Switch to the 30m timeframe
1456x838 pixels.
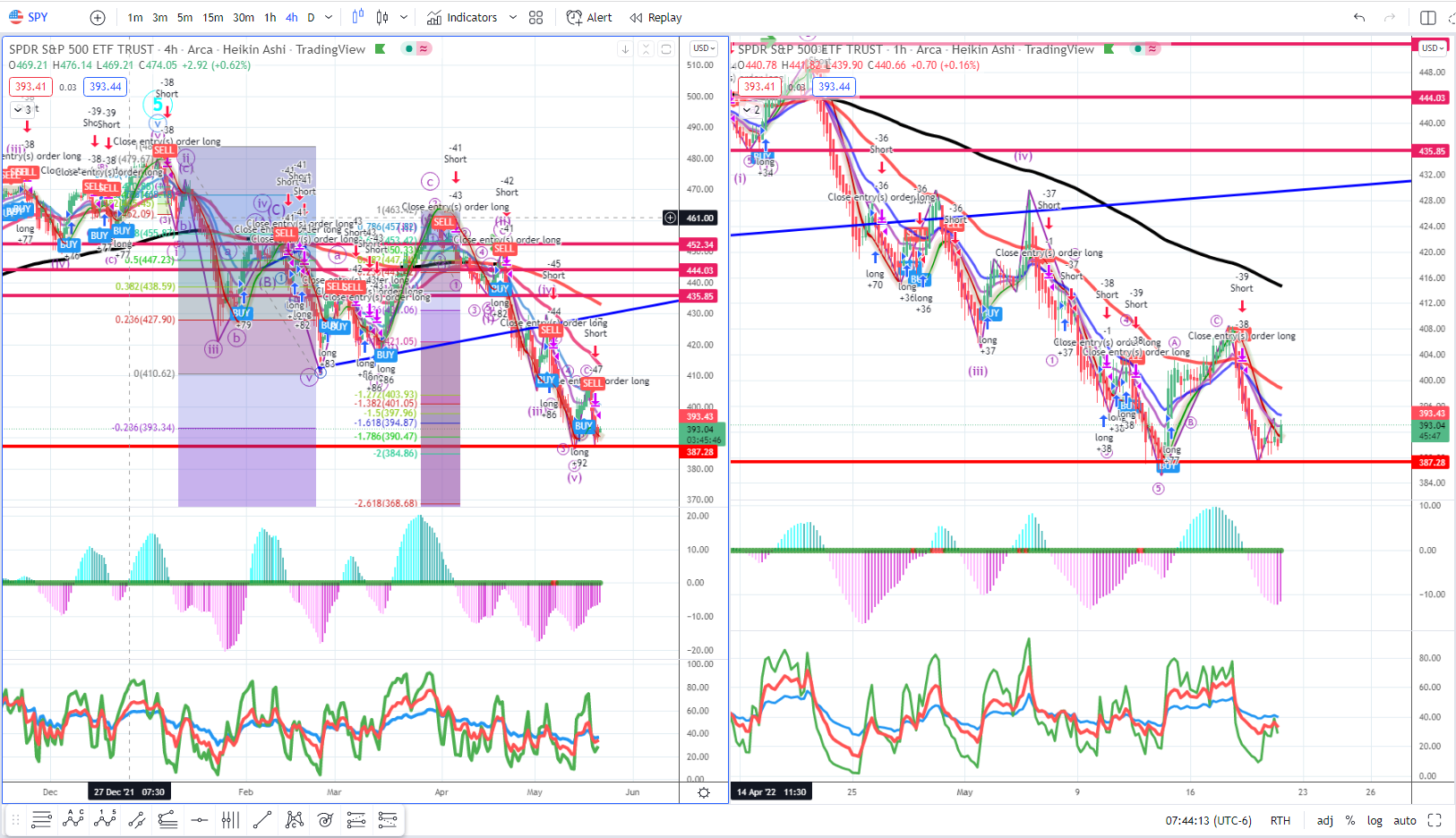click(244, 18)
